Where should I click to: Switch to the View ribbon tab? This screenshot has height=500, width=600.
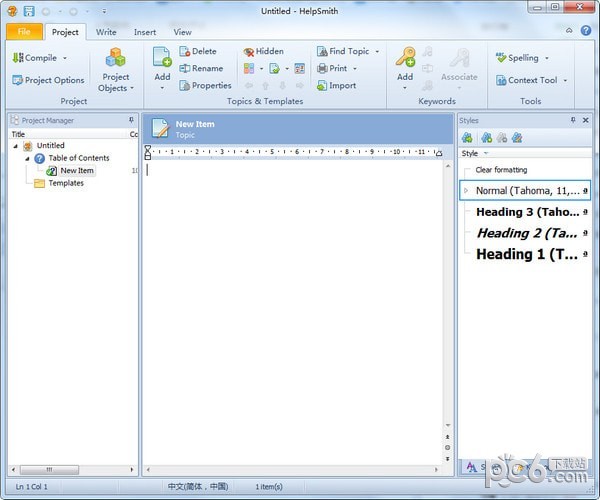coord(183,32)
